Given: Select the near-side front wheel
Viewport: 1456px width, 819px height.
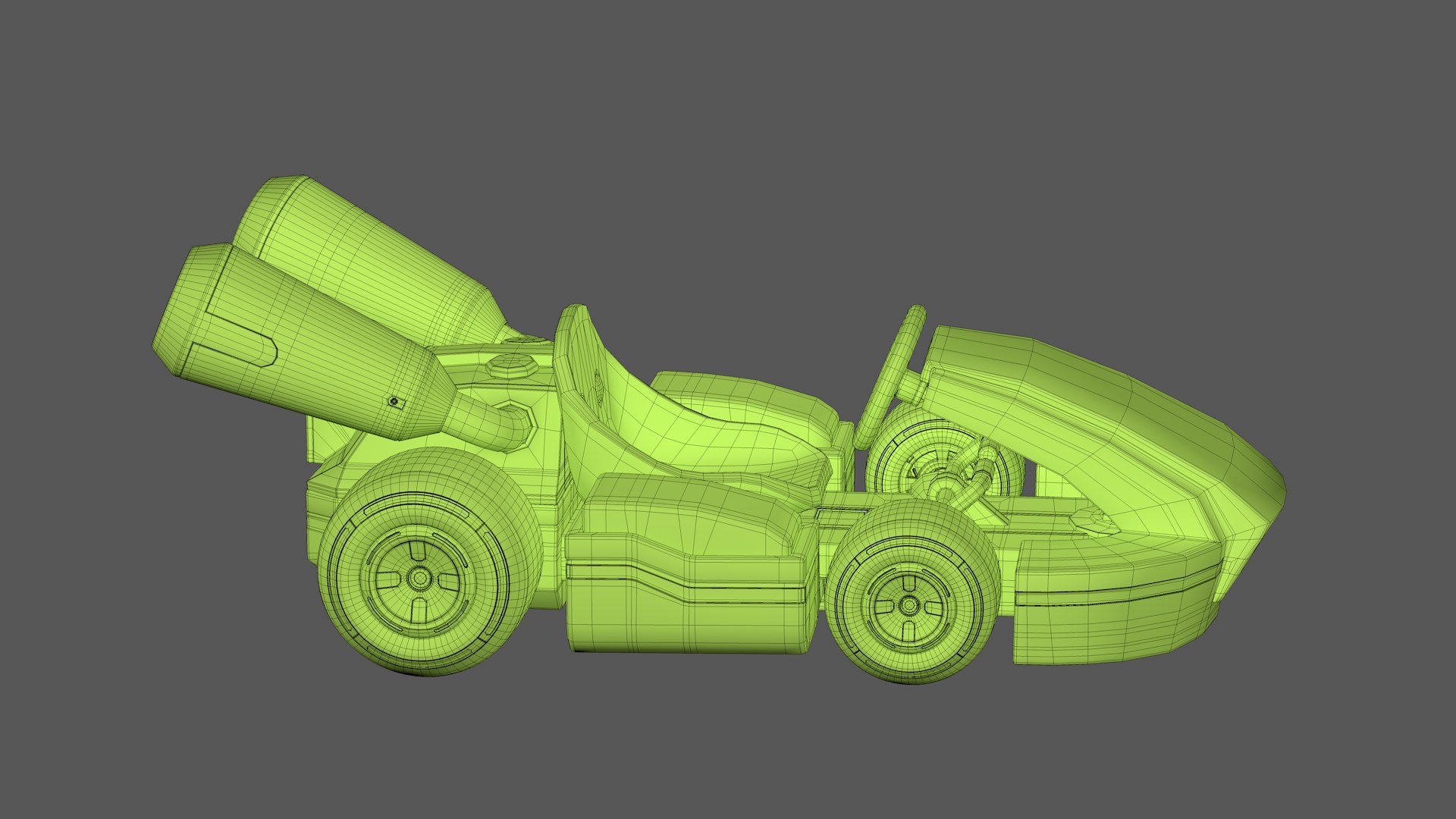Looking at the screenshot, I should 913,591.
